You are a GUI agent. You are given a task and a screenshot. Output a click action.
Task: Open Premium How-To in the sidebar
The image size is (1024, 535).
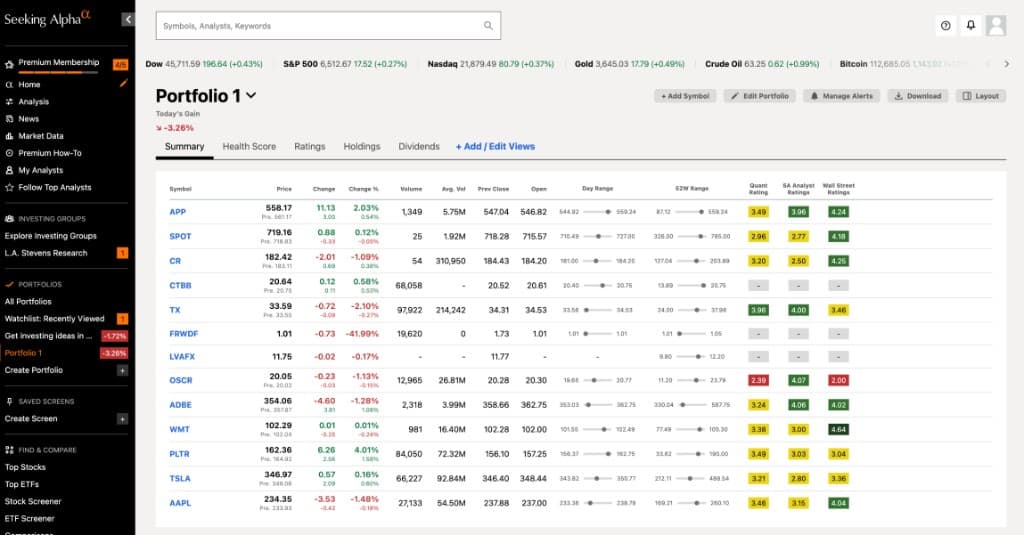click(50, 153)
